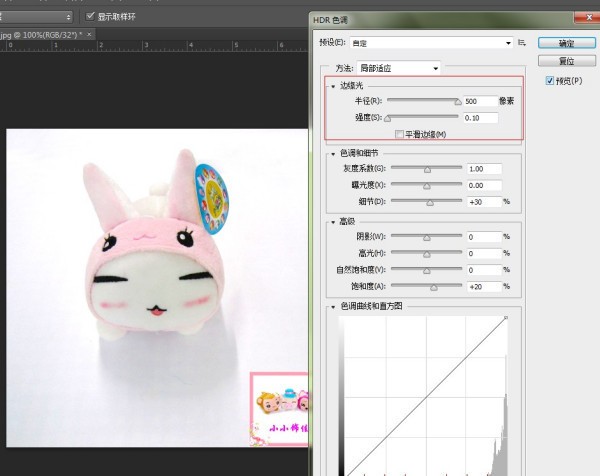
Task: Toggle the 预览 preview checkbox
Action: (x=550, y=80)
